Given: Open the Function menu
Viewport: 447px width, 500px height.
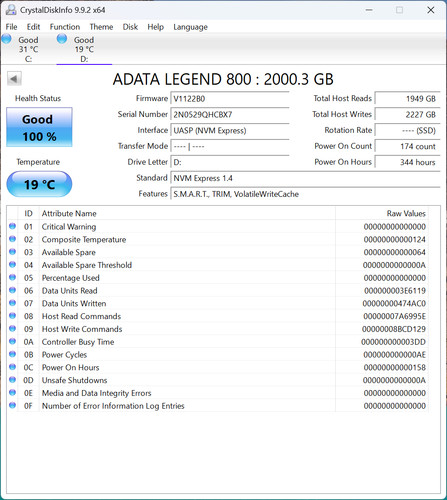Looking at the screenshot, I should (x=65, y=27).
